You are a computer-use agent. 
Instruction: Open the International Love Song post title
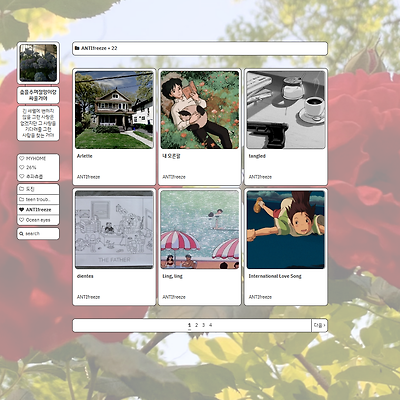point(275,276)
